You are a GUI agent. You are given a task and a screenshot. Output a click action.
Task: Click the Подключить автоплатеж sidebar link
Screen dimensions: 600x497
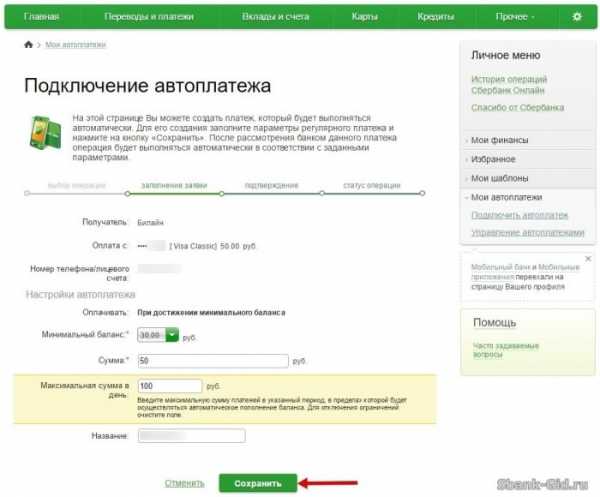tap(513, 215)
